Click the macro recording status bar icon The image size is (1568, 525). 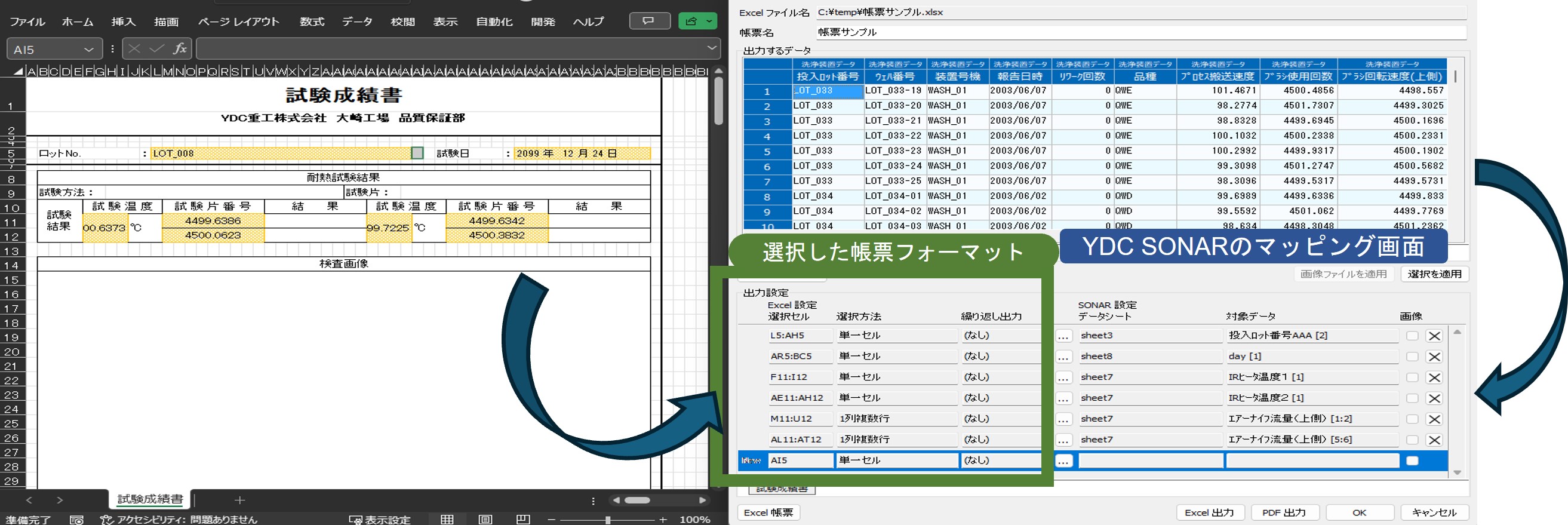point(76,520)
